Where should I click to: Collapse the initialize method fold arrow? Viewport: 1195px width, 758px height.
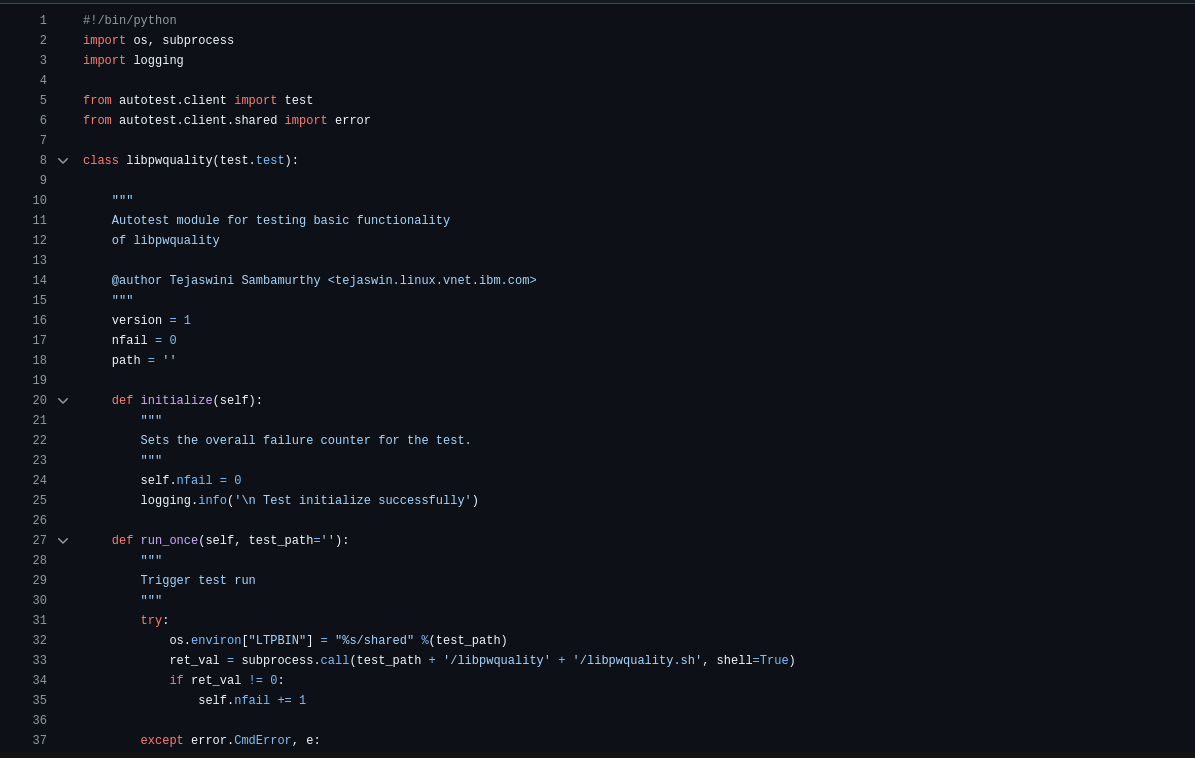tap(63, 400)
